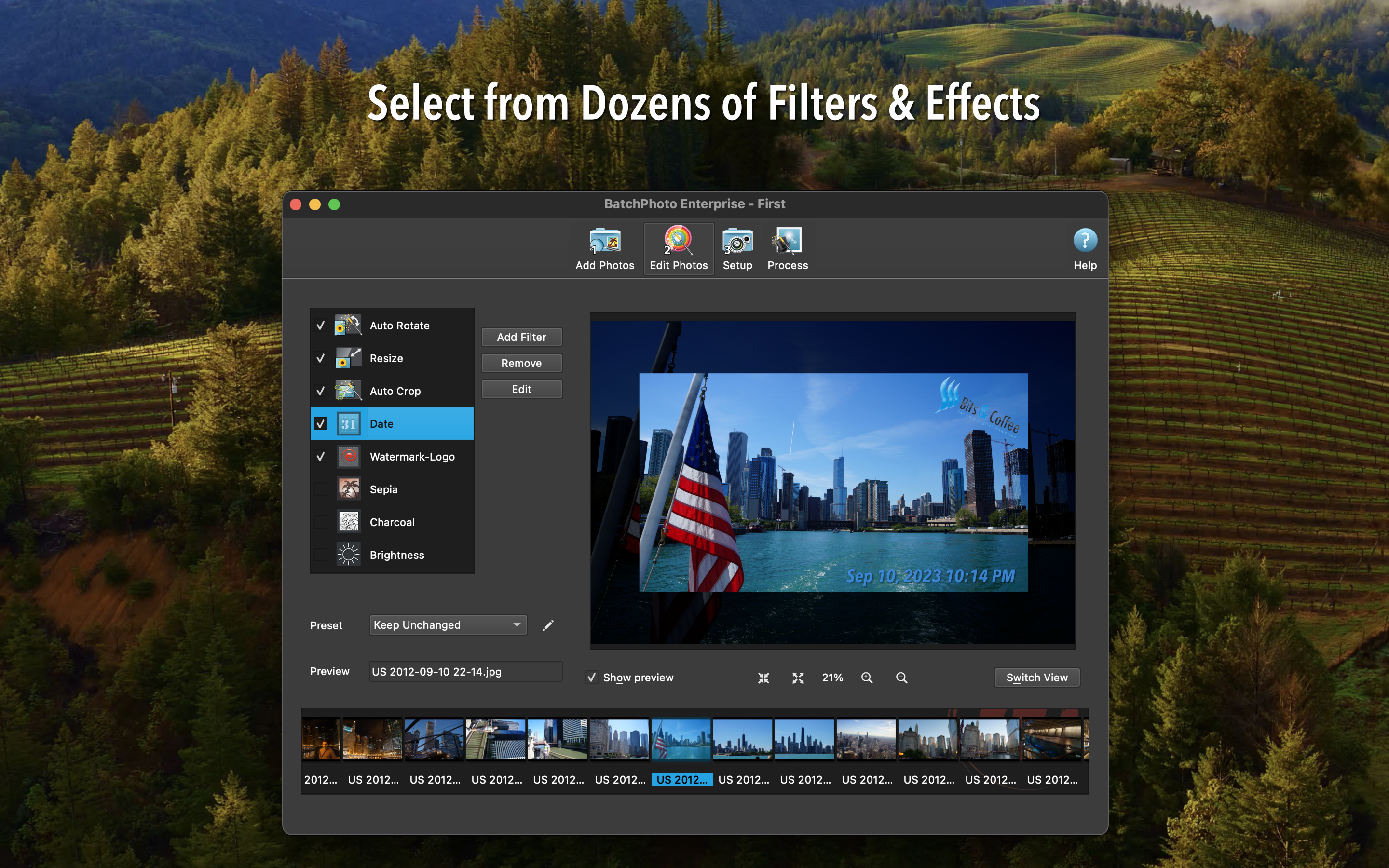The image size is (1389, 868).
Task: Click the Setup gear toolbar icon
Action: point(737,241)
